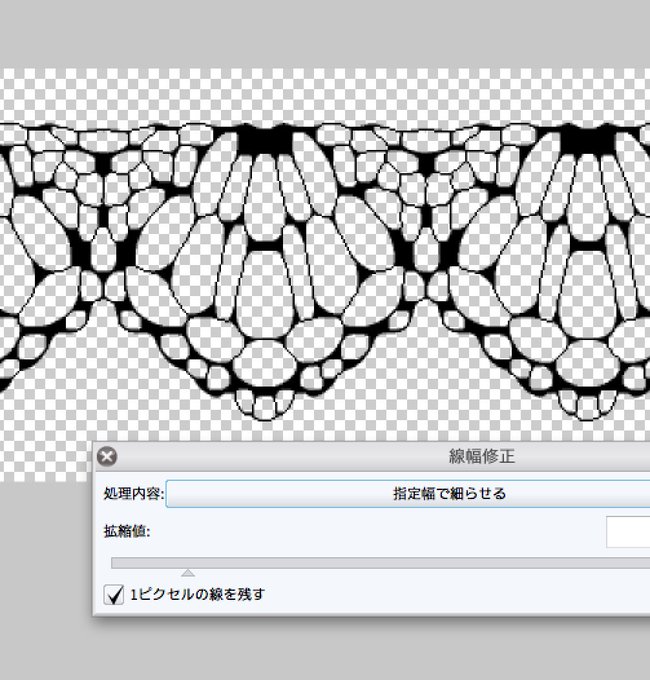Open the 処理内容 dropdown

(x=408, y=494)
